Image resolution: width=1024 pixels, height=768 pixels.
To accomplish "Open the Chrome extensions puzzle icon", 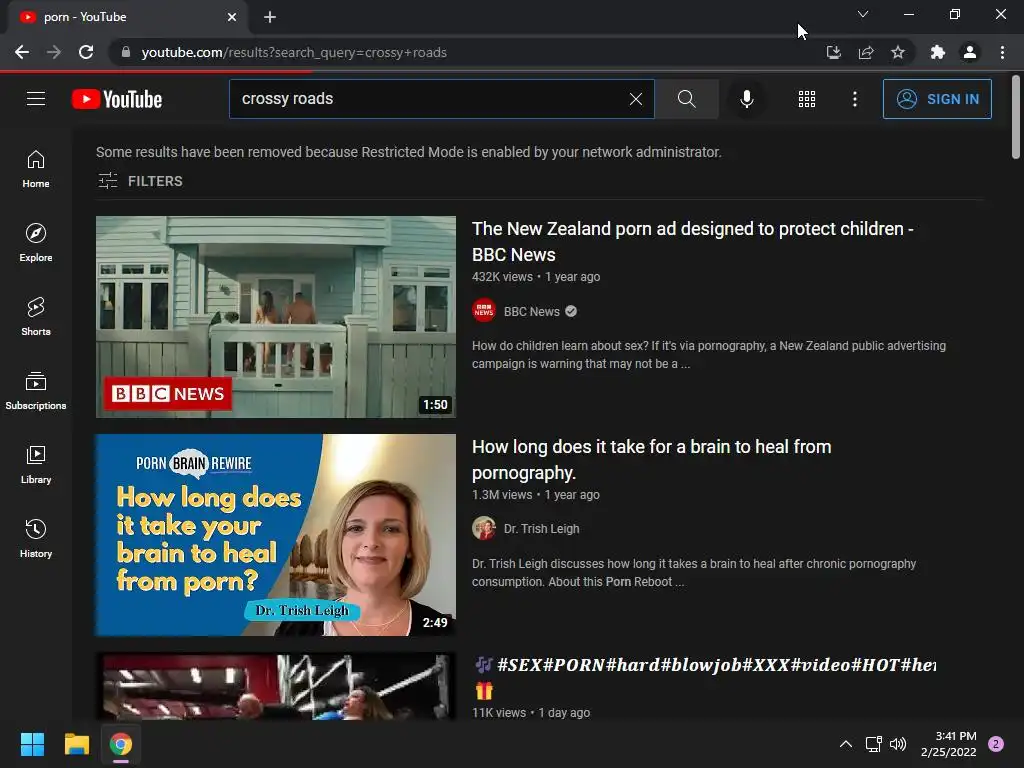I will point(938,52).
